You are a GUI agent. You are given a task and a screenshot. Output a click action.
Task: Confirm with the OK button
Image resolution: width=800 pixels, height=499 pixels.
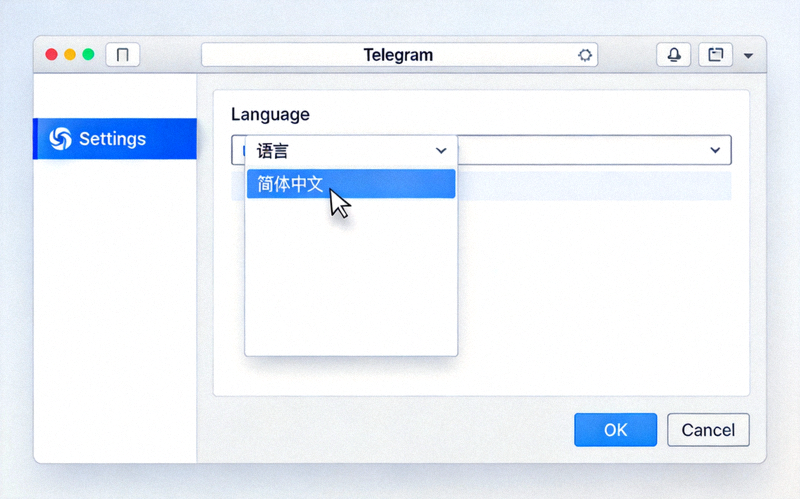click(x=615, y=430)
